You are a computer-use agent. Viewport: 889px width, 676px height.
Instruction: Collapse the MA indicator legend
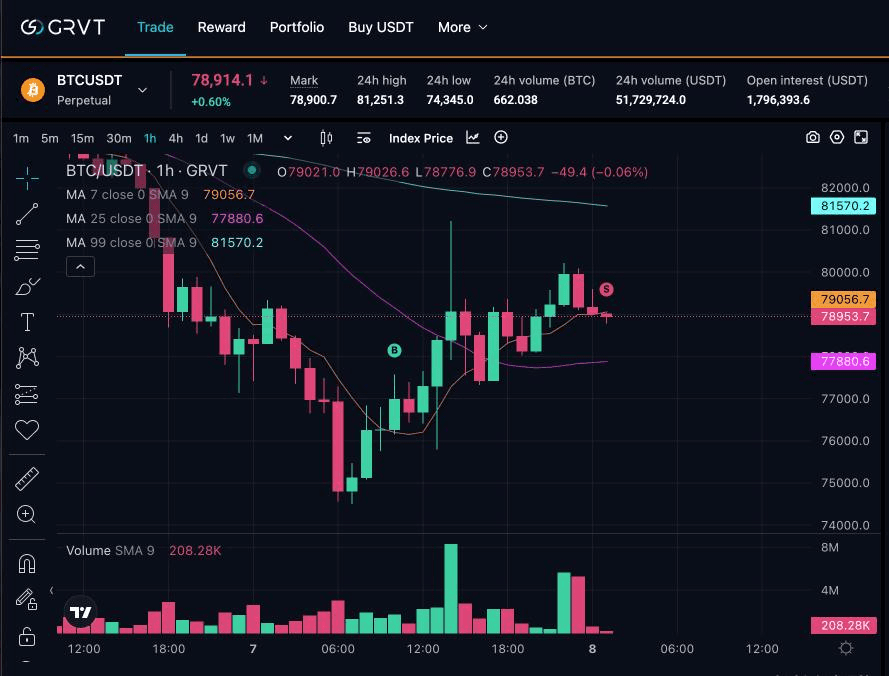(80, 266)
